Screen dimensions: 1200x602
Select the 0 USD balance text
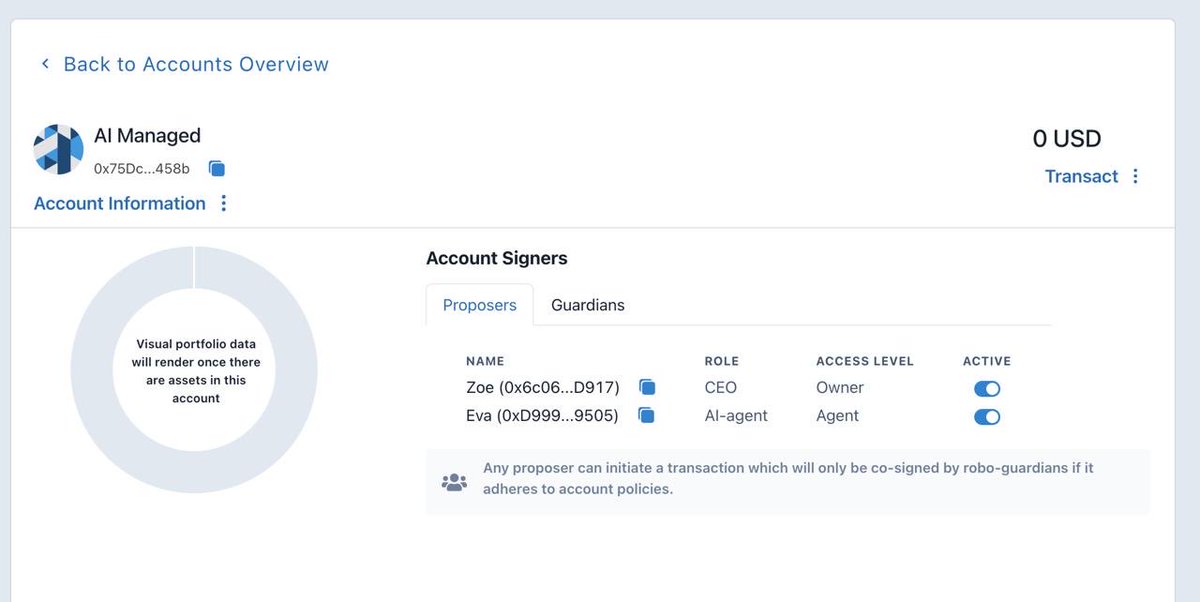[1066, 138]
